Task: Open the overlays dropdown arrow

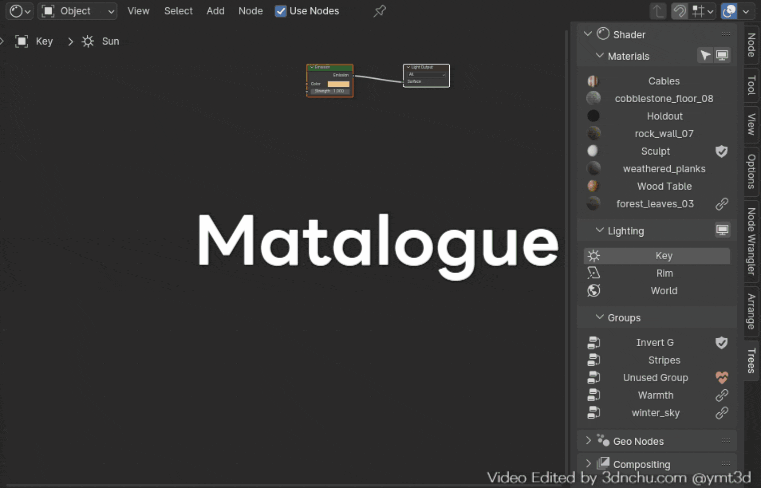Action: pyautogui.click(x=746, y=11)
